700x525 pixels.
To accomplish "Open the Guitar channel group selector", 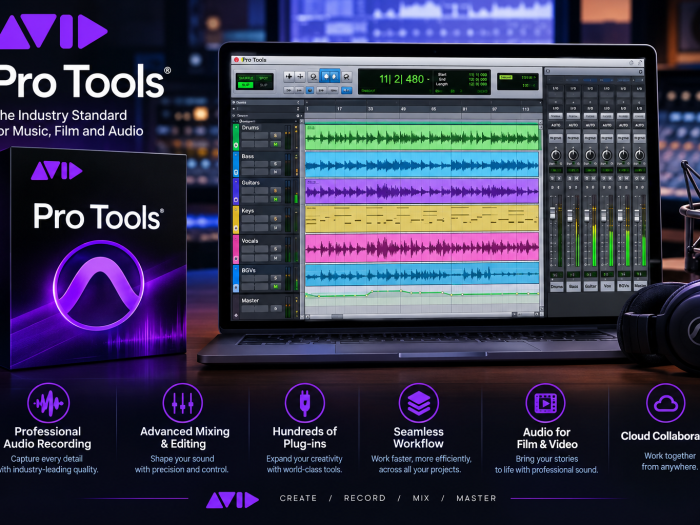I will 590,138.
